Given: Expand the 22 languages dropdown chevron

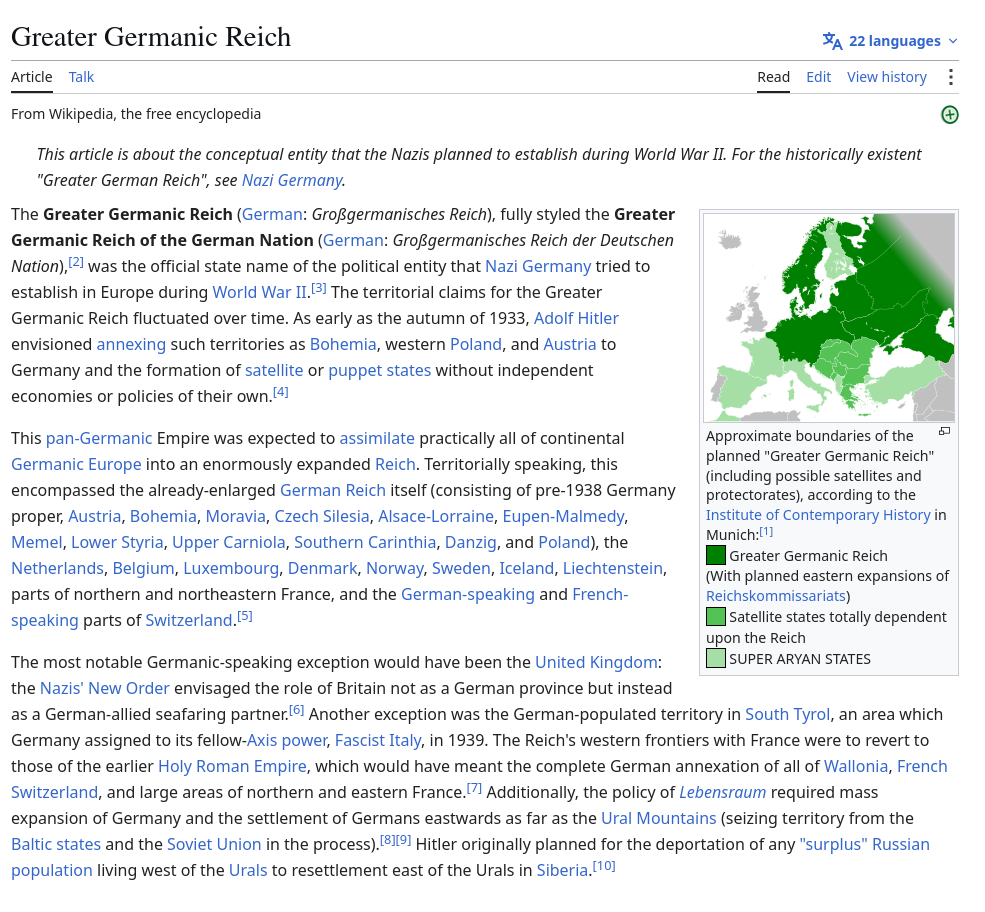Looking at the screenshot, I should tap(952, 41).
